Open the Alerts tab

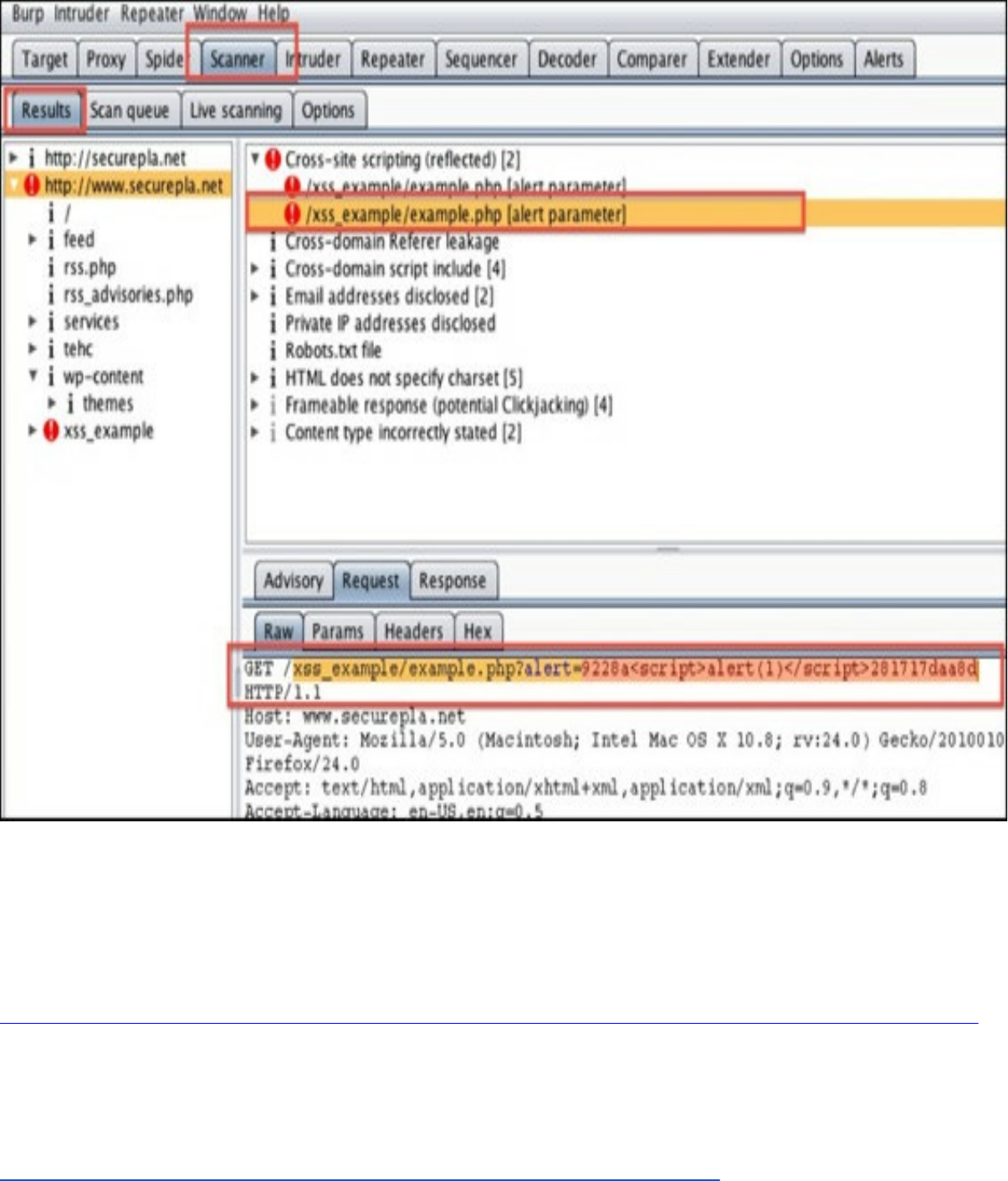[x=883, y=59]
